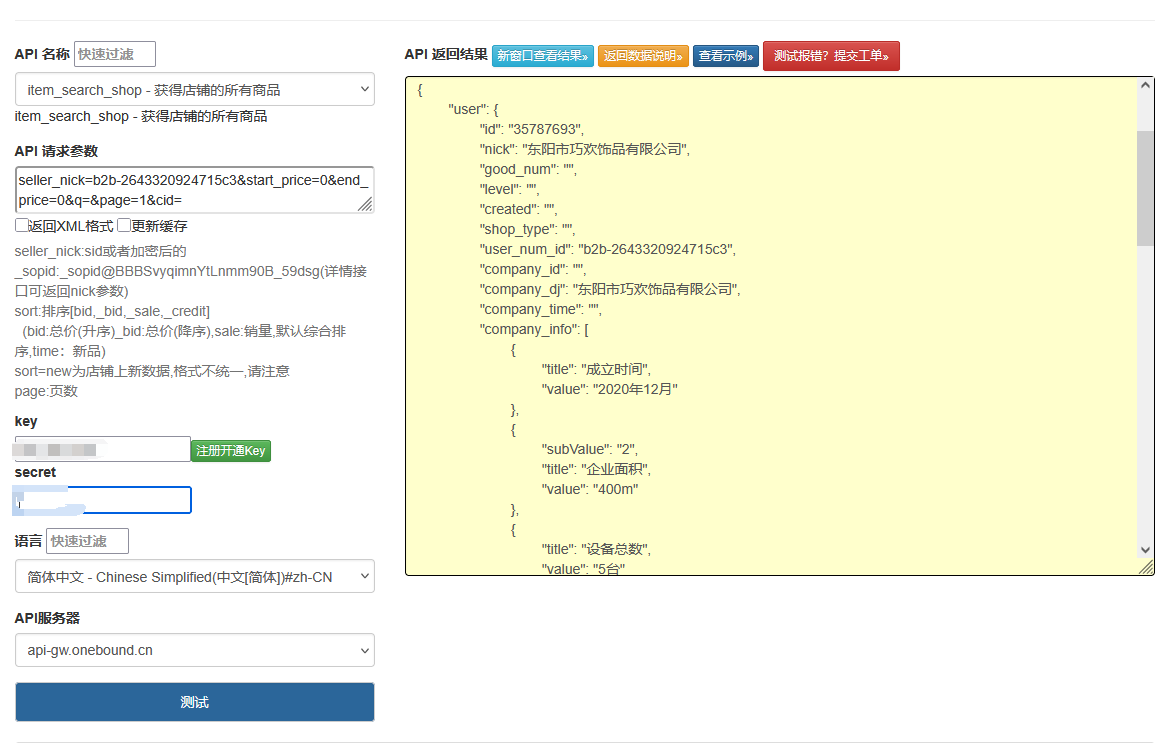Click the item_search_shop description text below dropdown
This screenshot has width=1171, height=743.
(x=140, y=116)
